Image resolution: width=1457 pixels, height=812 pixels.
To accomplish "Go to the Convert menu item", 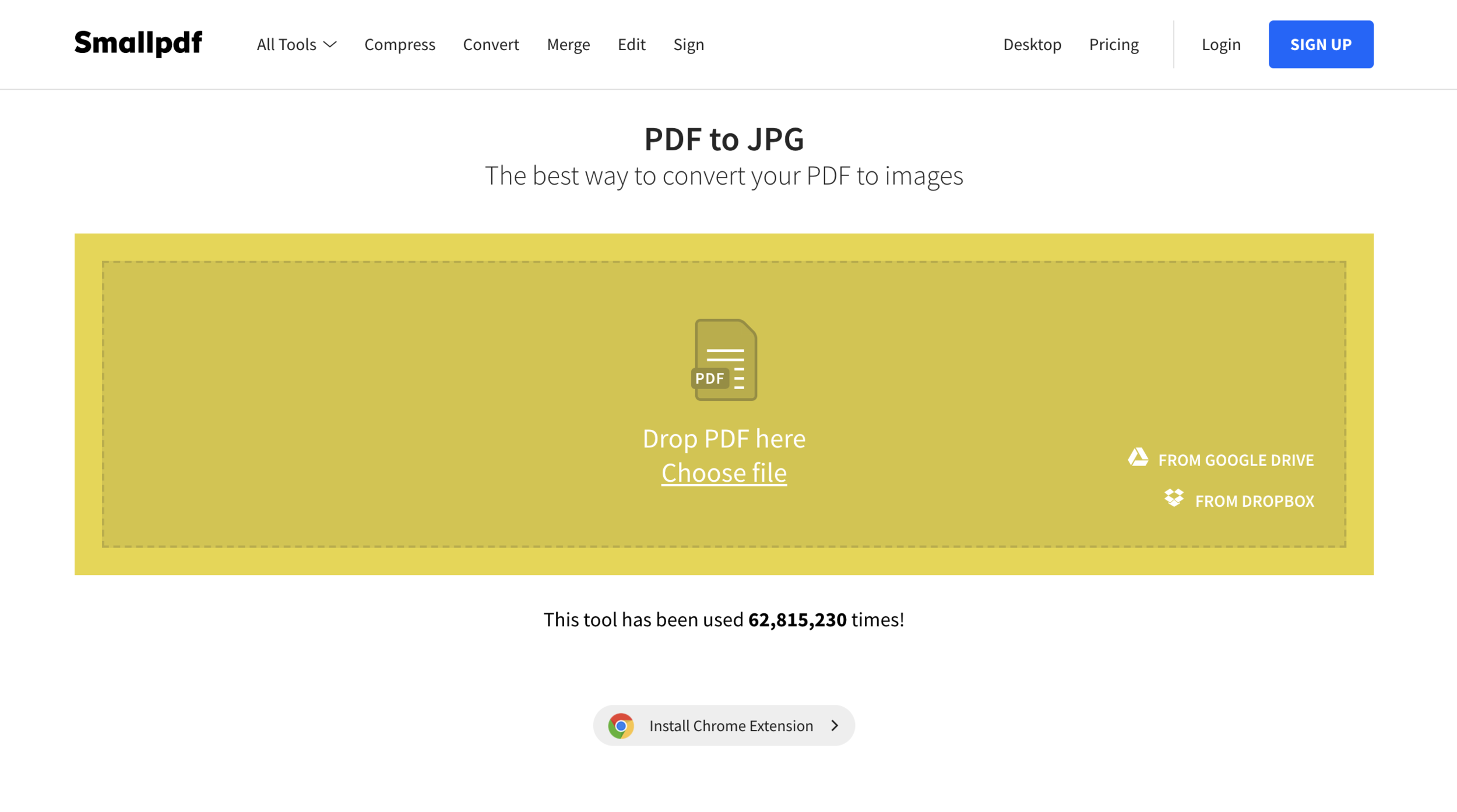I will tap(491, 45).
